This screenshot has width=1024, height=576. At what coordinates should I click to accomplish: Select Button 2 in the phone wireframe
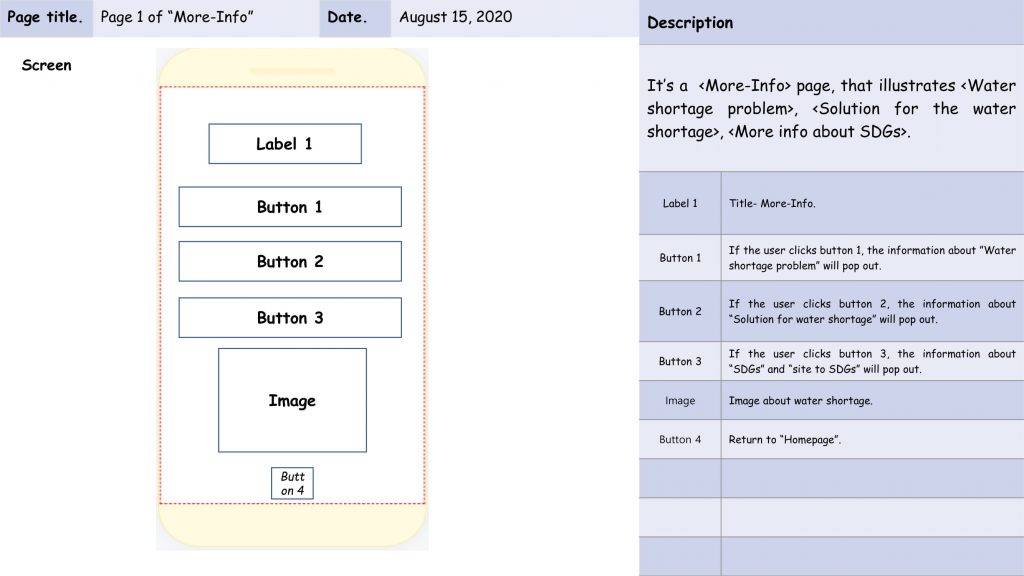click(290, 261)
